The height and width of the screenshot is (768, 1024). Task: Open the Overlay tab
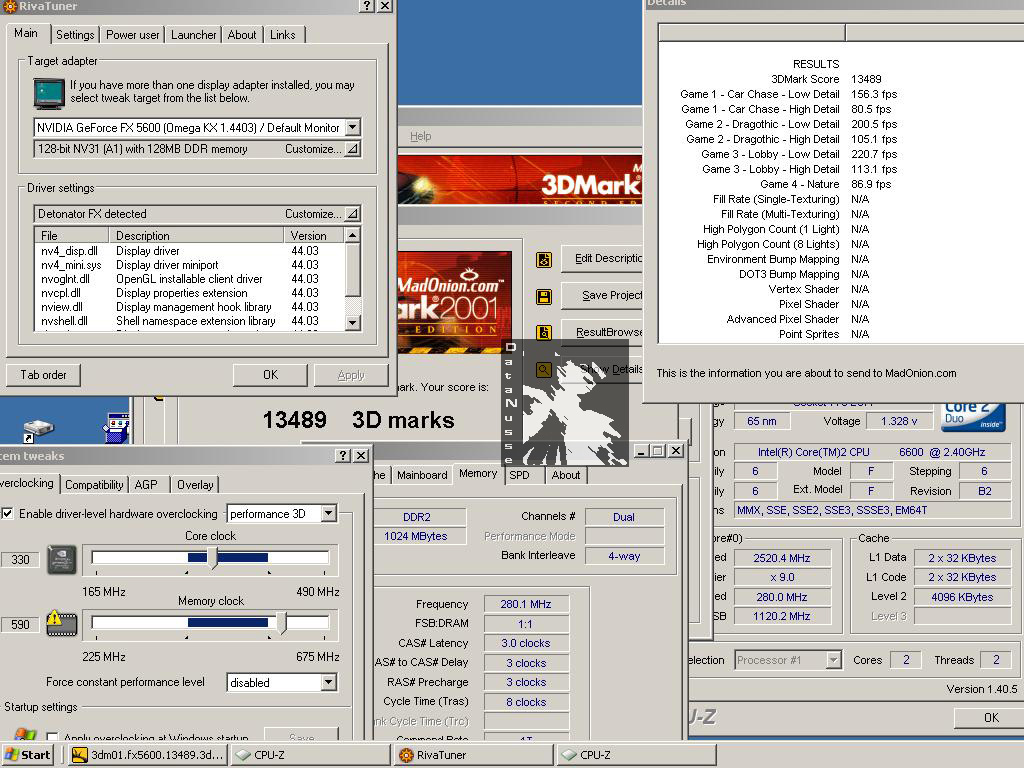point(195,485)
